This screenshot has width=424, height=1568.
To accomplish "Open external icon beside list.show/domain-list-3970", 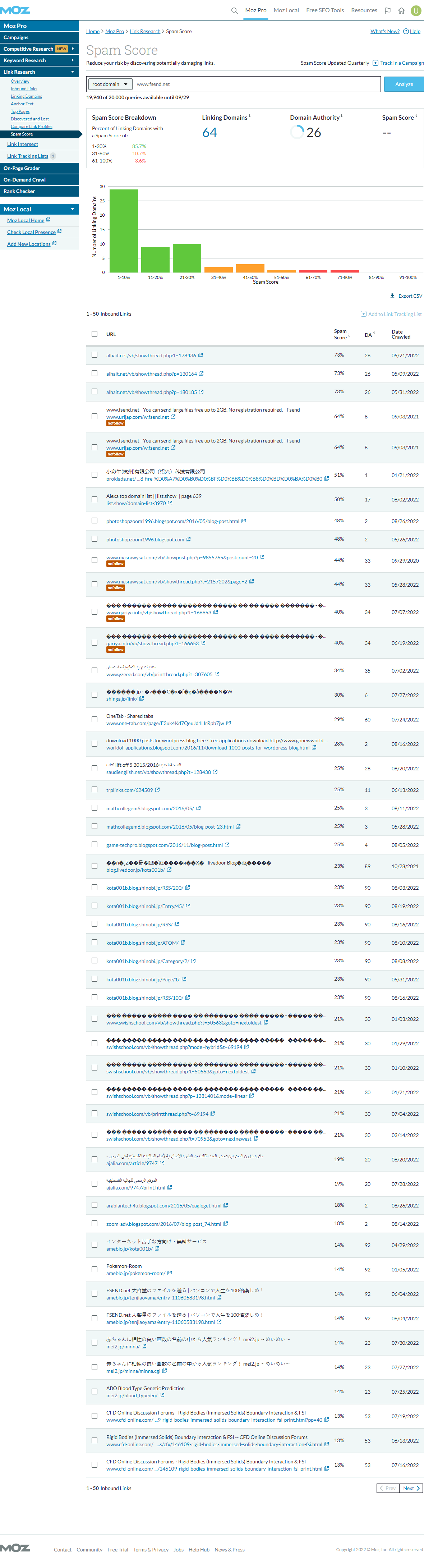I will point(170,503).
